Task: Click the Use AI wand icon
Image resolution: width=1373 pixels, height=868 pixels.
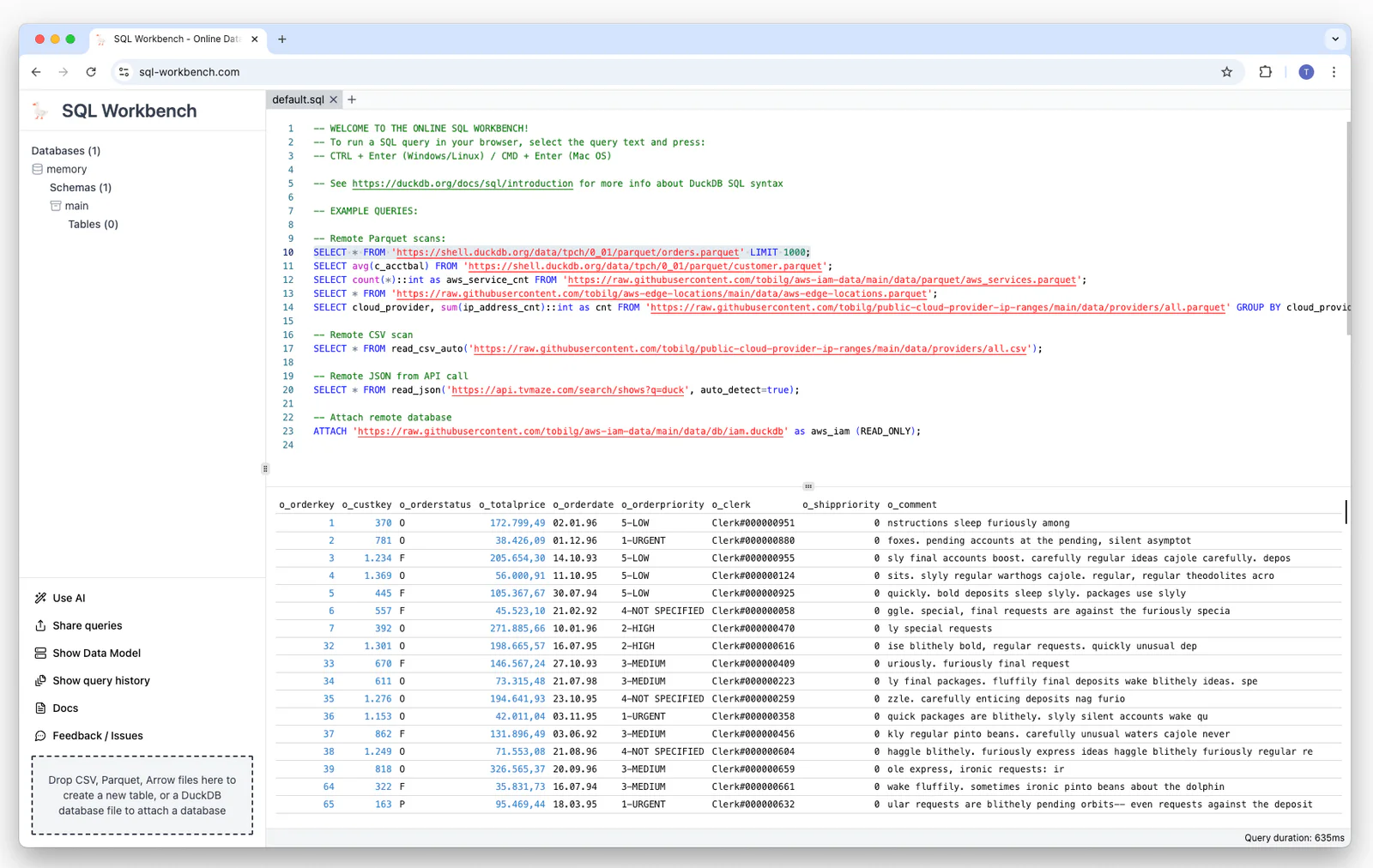Action: tap(40, 598)
